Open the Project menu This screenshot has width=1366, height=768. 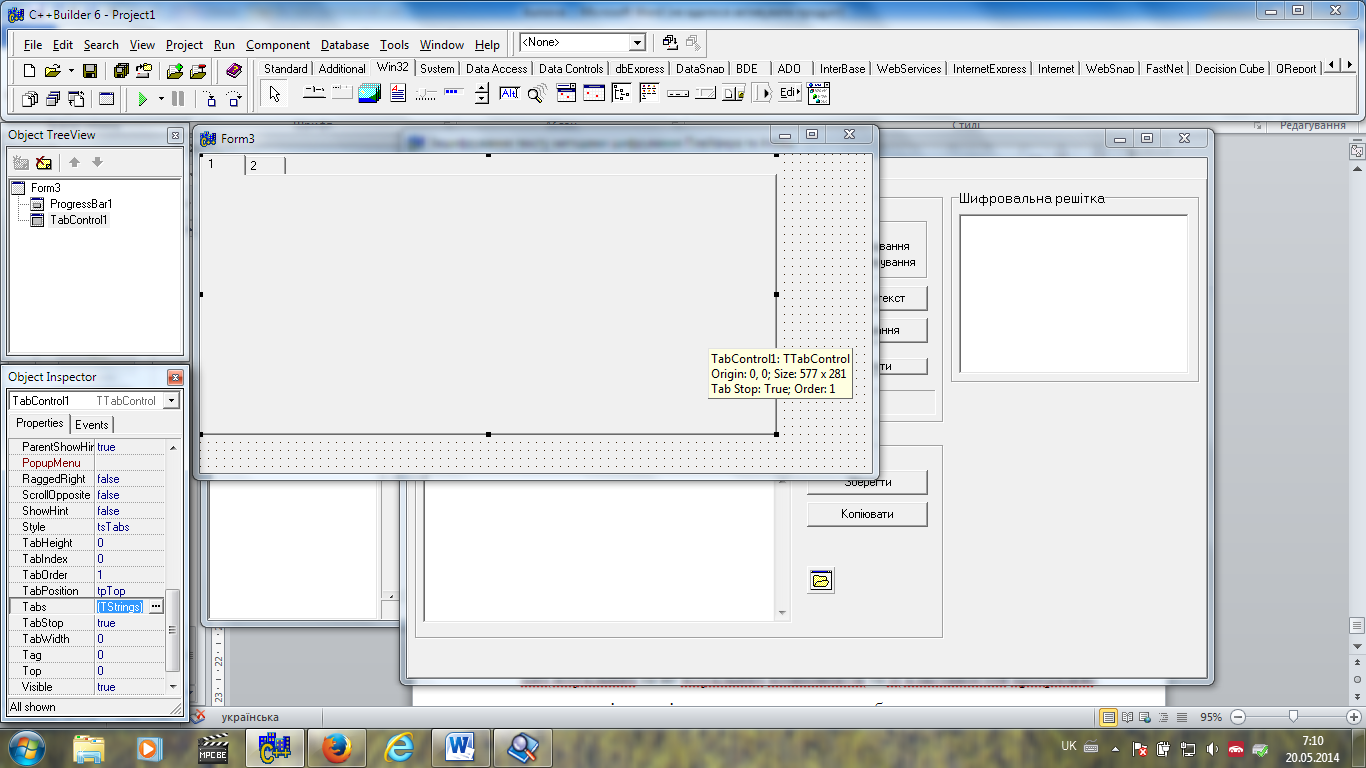(184, 45)
